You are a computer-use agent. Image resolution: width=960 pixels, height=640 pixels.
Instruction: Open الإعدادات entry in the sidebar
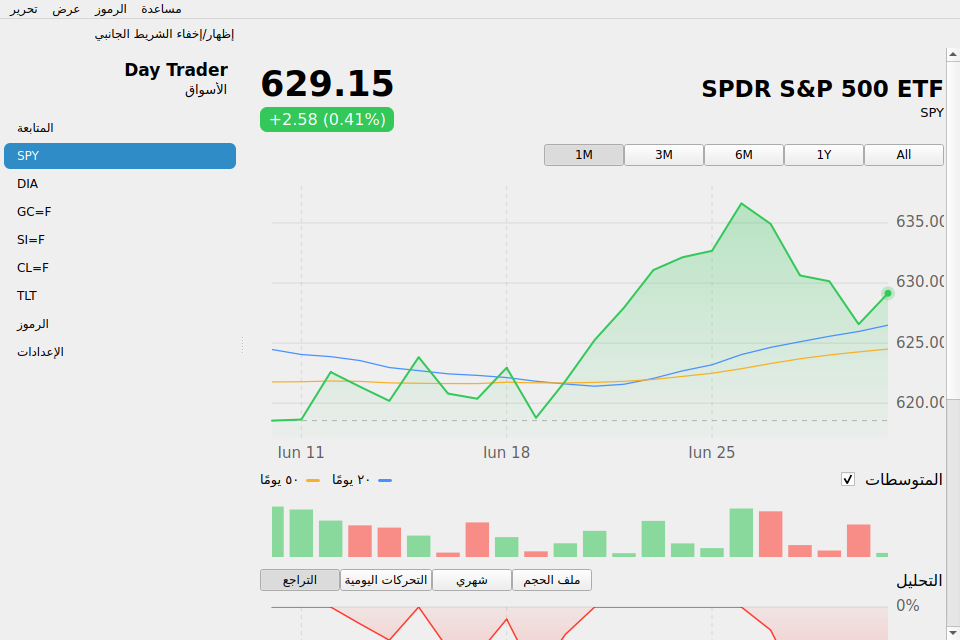point(120,352)
